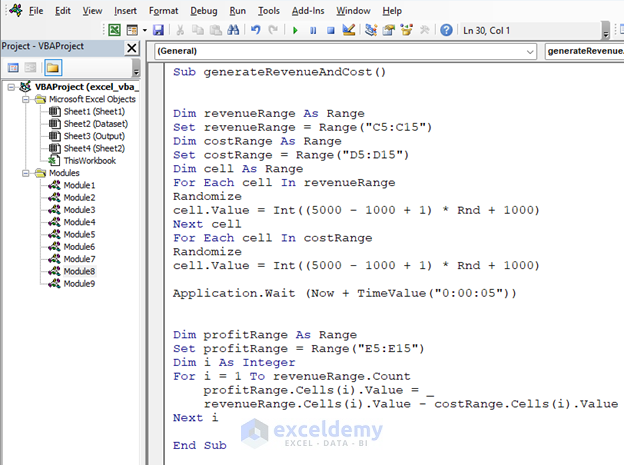
Task: Open Find with the binoculars icon
Action: pyautogui.click(x=233, y=30)
